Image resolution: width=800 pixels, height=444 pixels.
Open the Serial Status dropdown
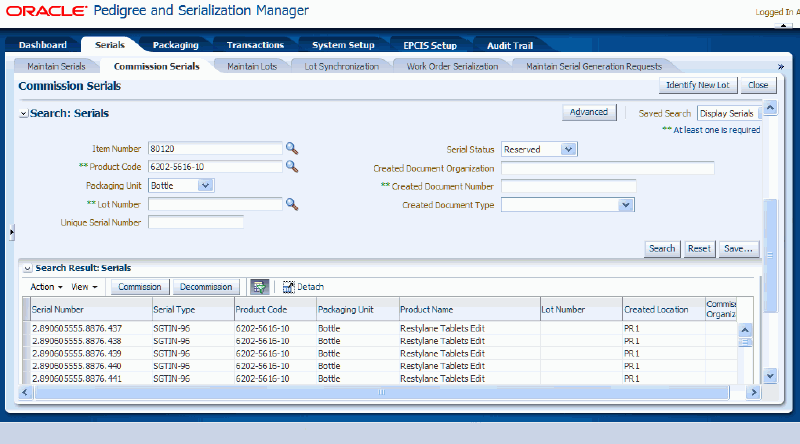(x=567, y=149)
